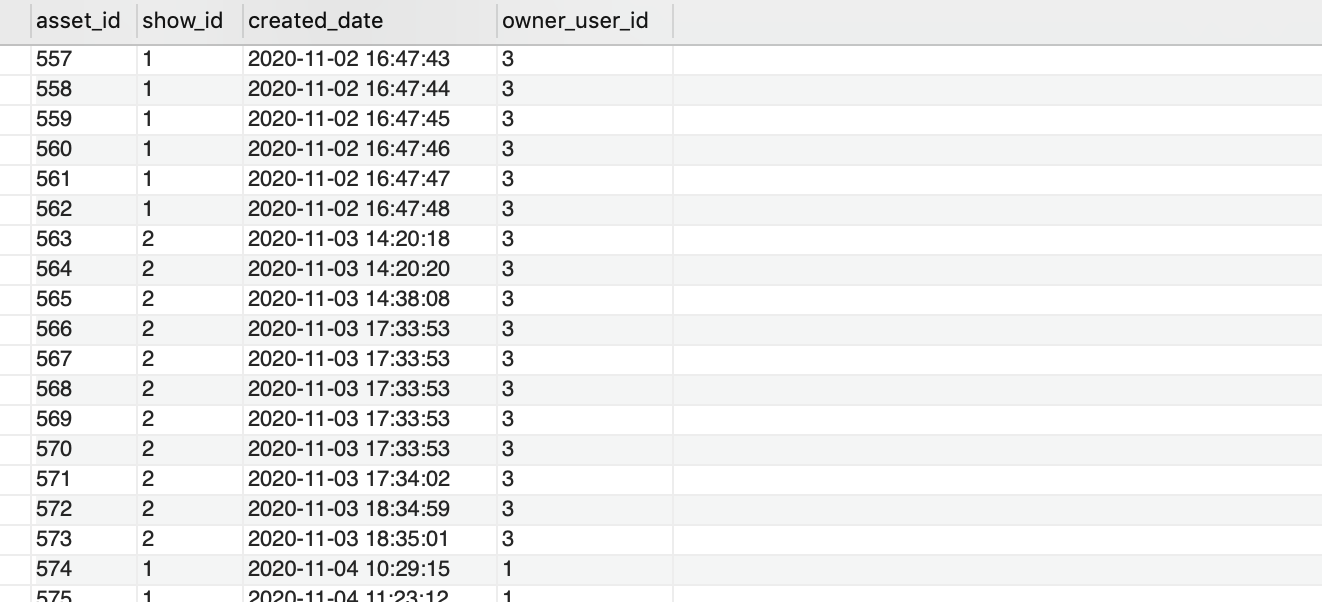Select created_date 2020-11-02 16:47:44

click(349, 90)
